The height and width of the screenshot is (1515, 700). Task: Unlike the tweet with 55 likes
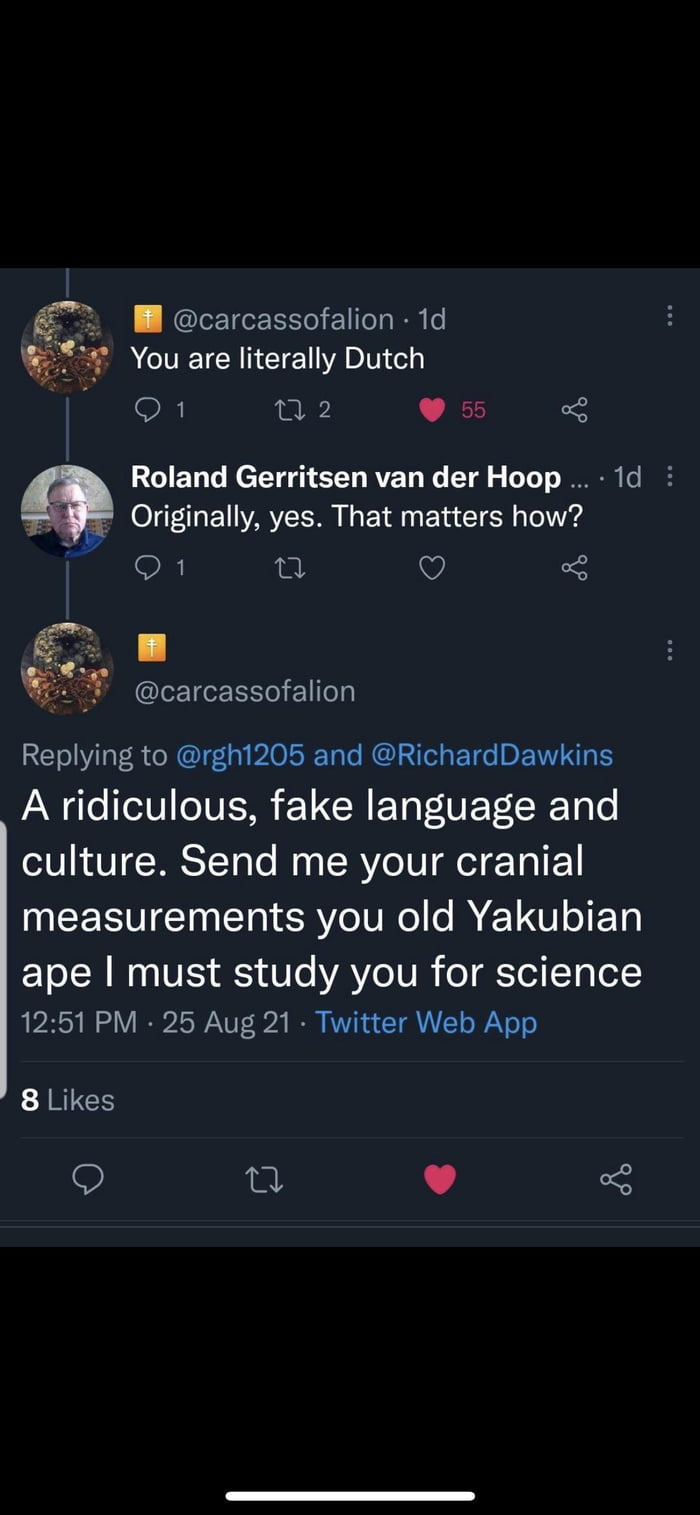[431, 409]
